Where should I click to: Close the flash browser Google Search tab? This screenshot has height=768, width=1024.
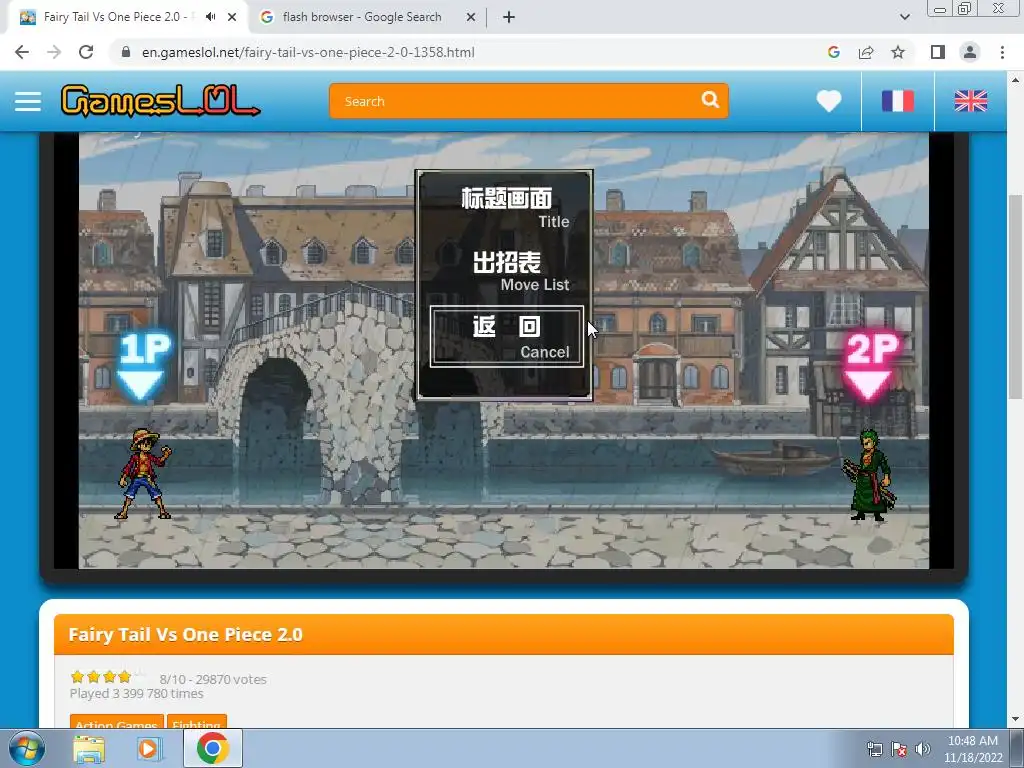[x=471, y=17]
